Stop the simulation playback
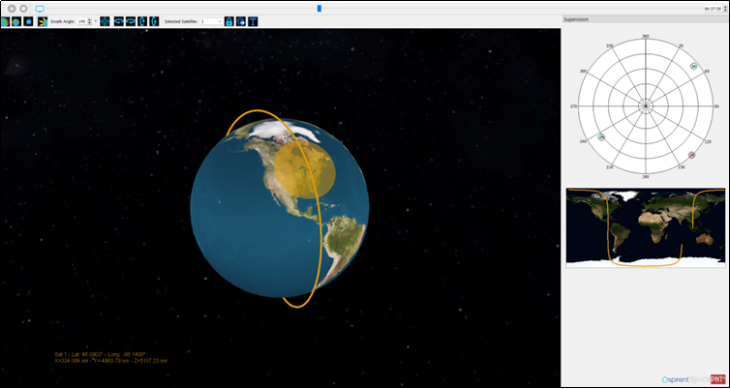 coord(23,8)
